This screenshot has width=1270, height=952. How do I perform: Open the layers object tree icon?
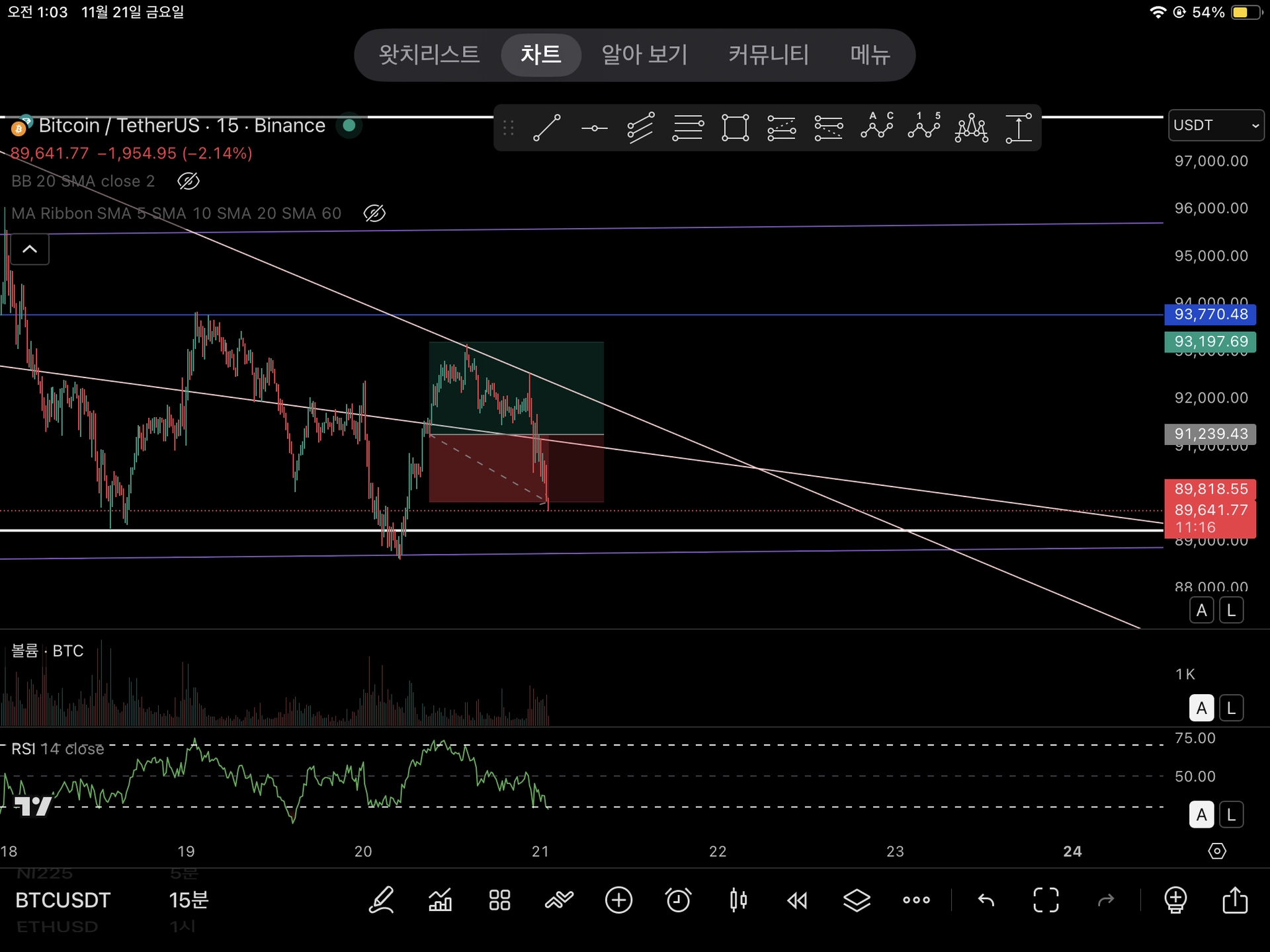click(857, 900)
